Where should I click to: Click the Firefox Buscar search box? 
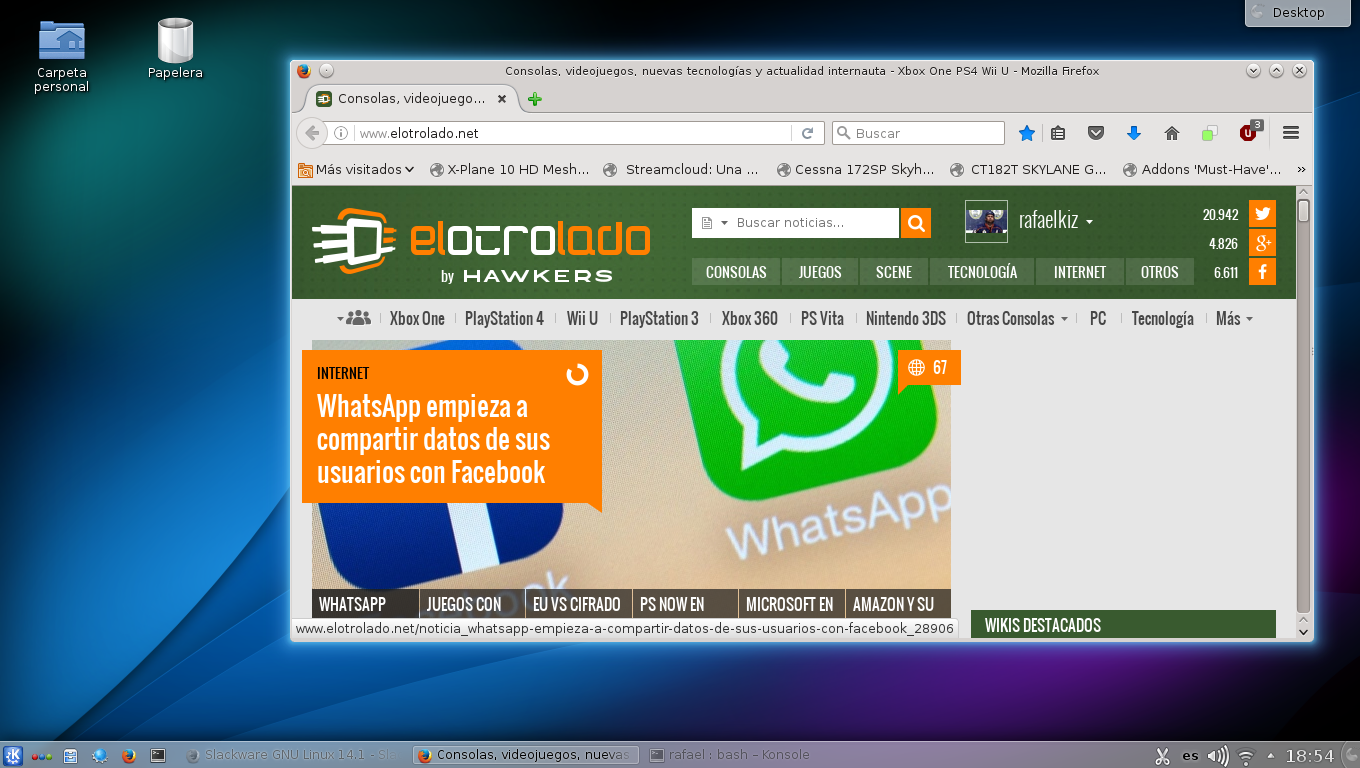(918, 133)
